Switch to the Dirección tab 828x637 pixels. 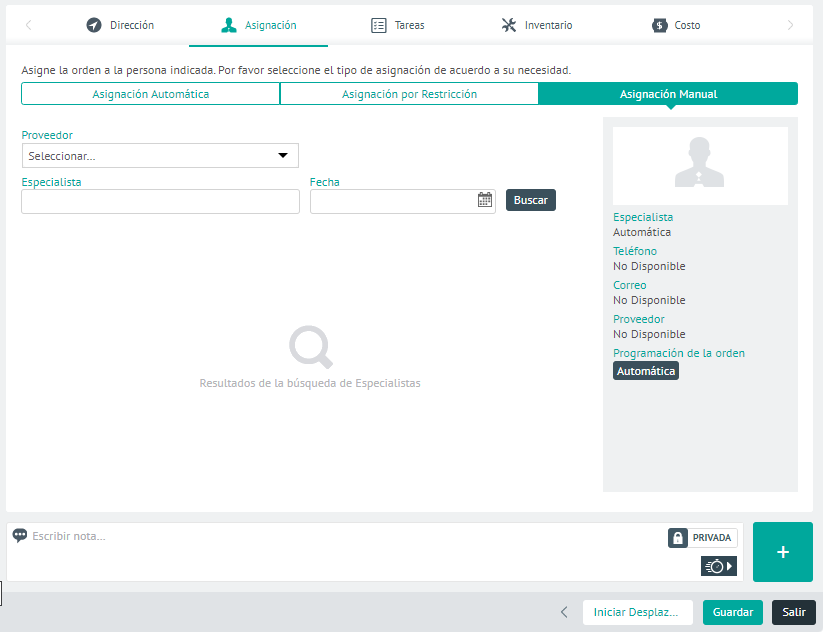pyautogui.click(x=120, y=25)
